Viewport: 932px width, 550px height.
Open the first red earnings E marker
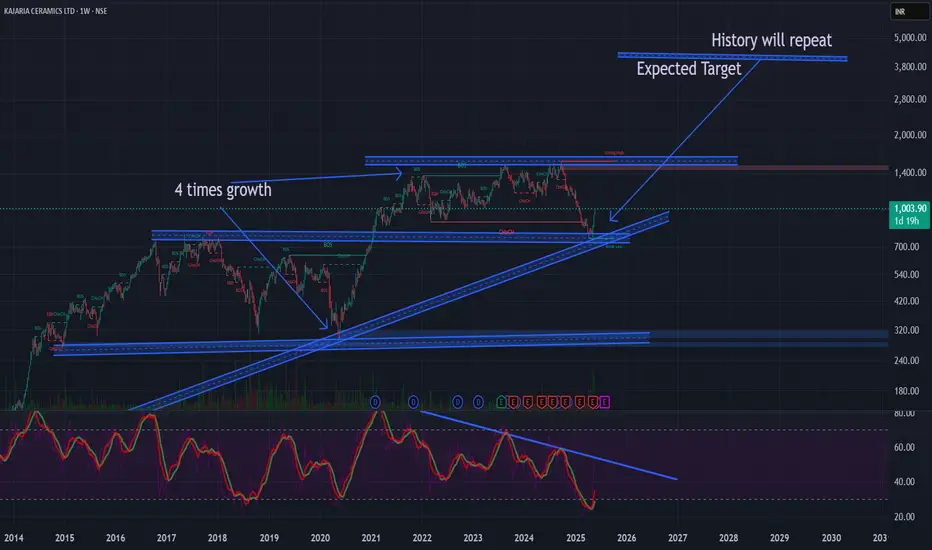(514, 402)
